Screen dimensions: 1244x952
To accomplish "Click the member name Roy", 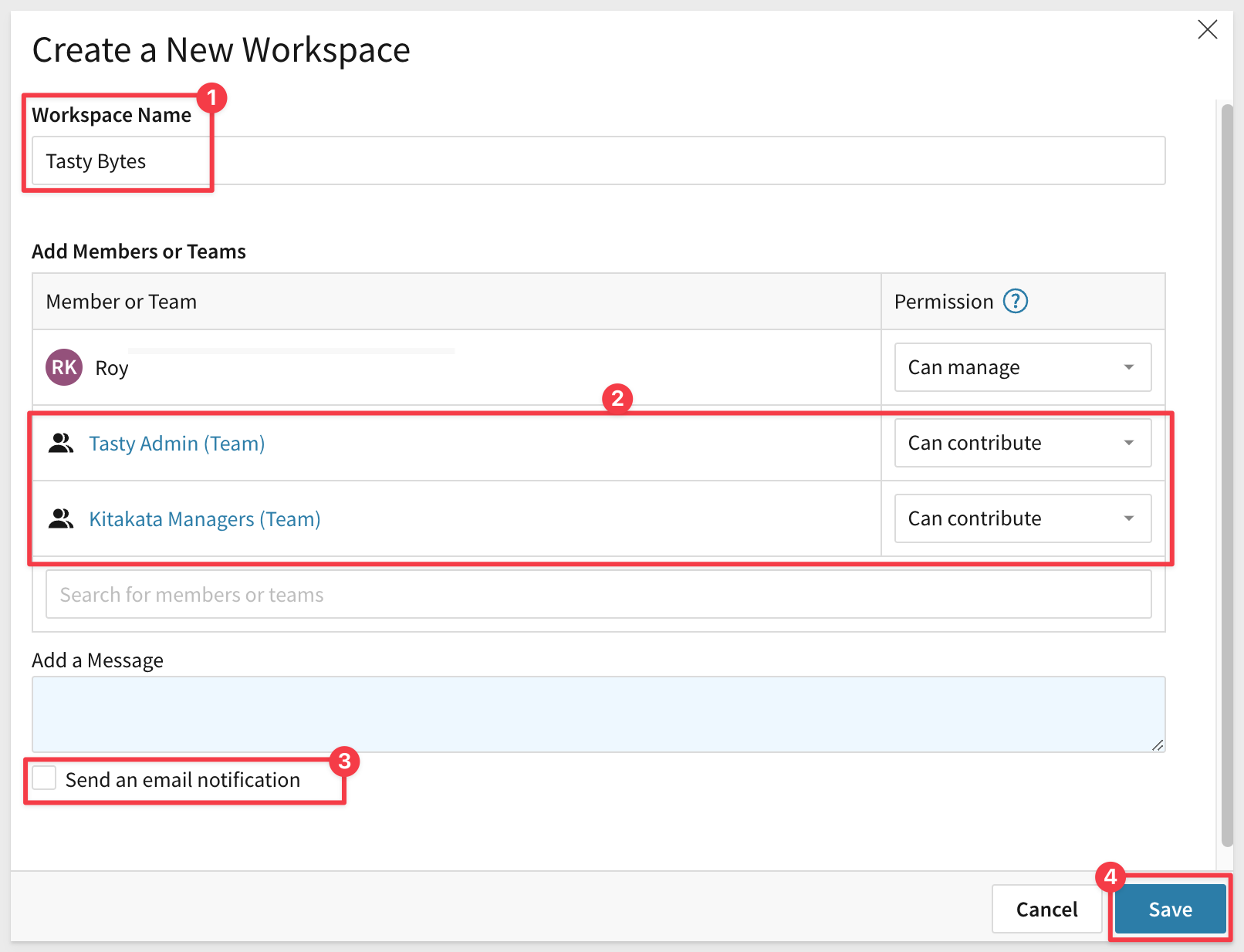I will click(112, 369).
